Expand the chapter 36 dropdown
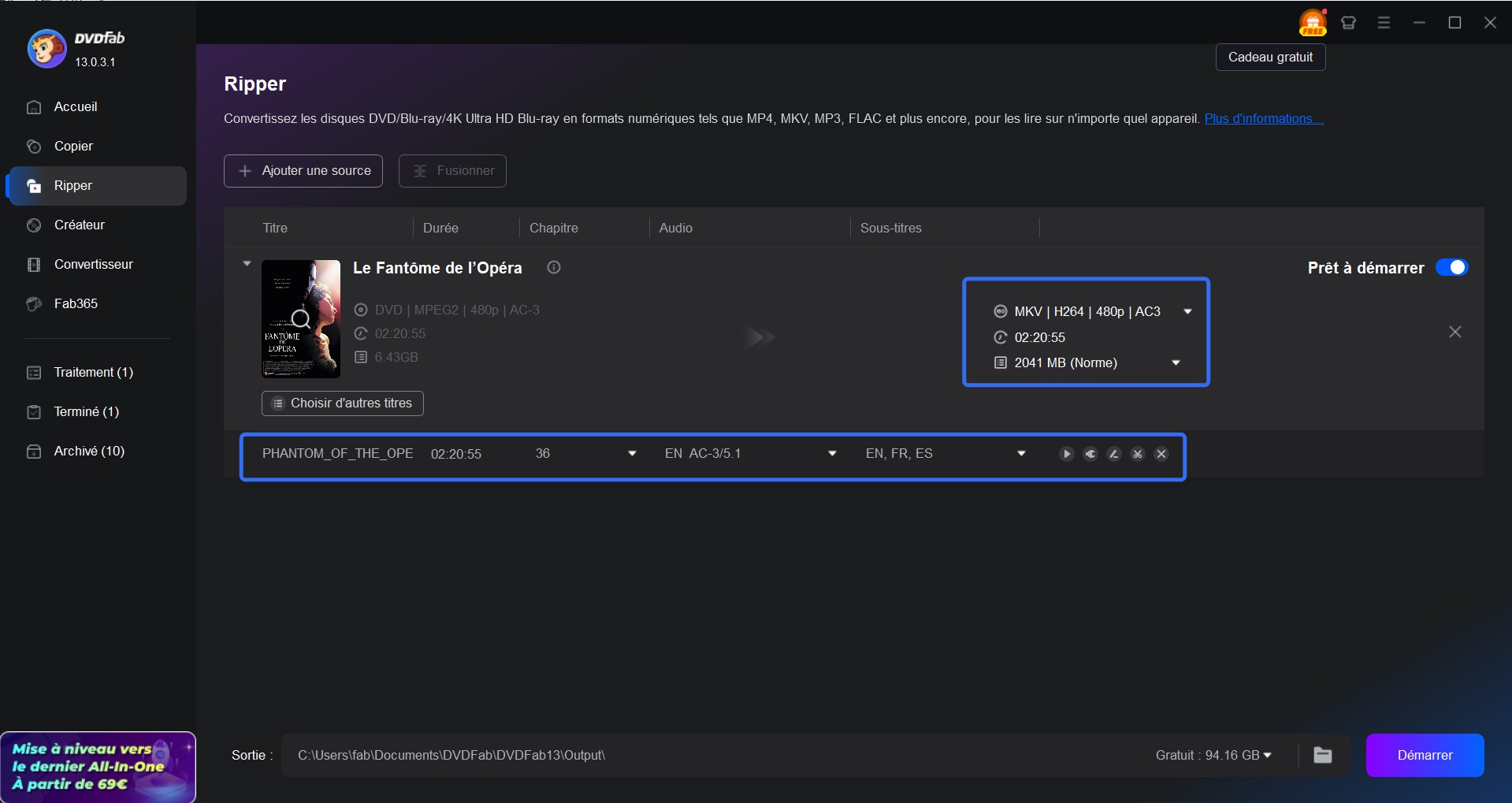1512x803 pixels. [632, 453]
